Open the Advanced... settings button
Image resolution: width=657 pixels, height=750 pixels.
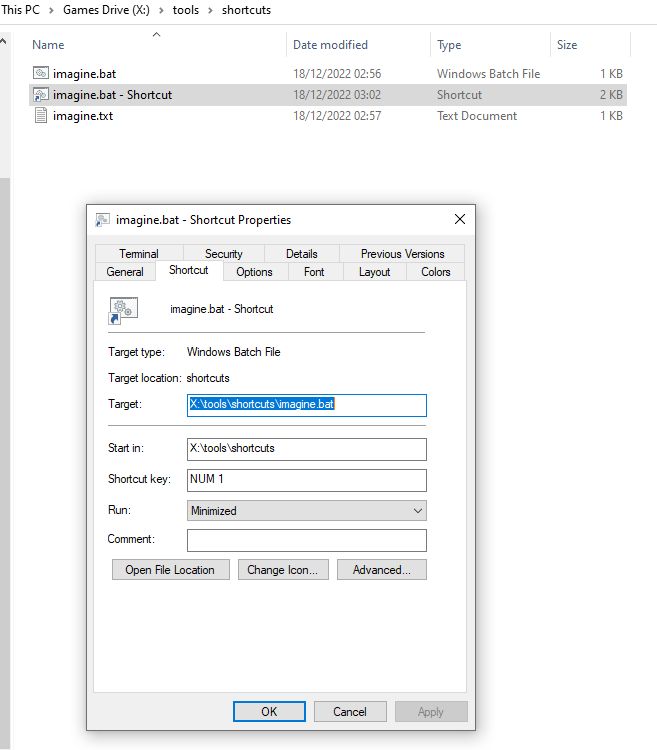(382, 570)
